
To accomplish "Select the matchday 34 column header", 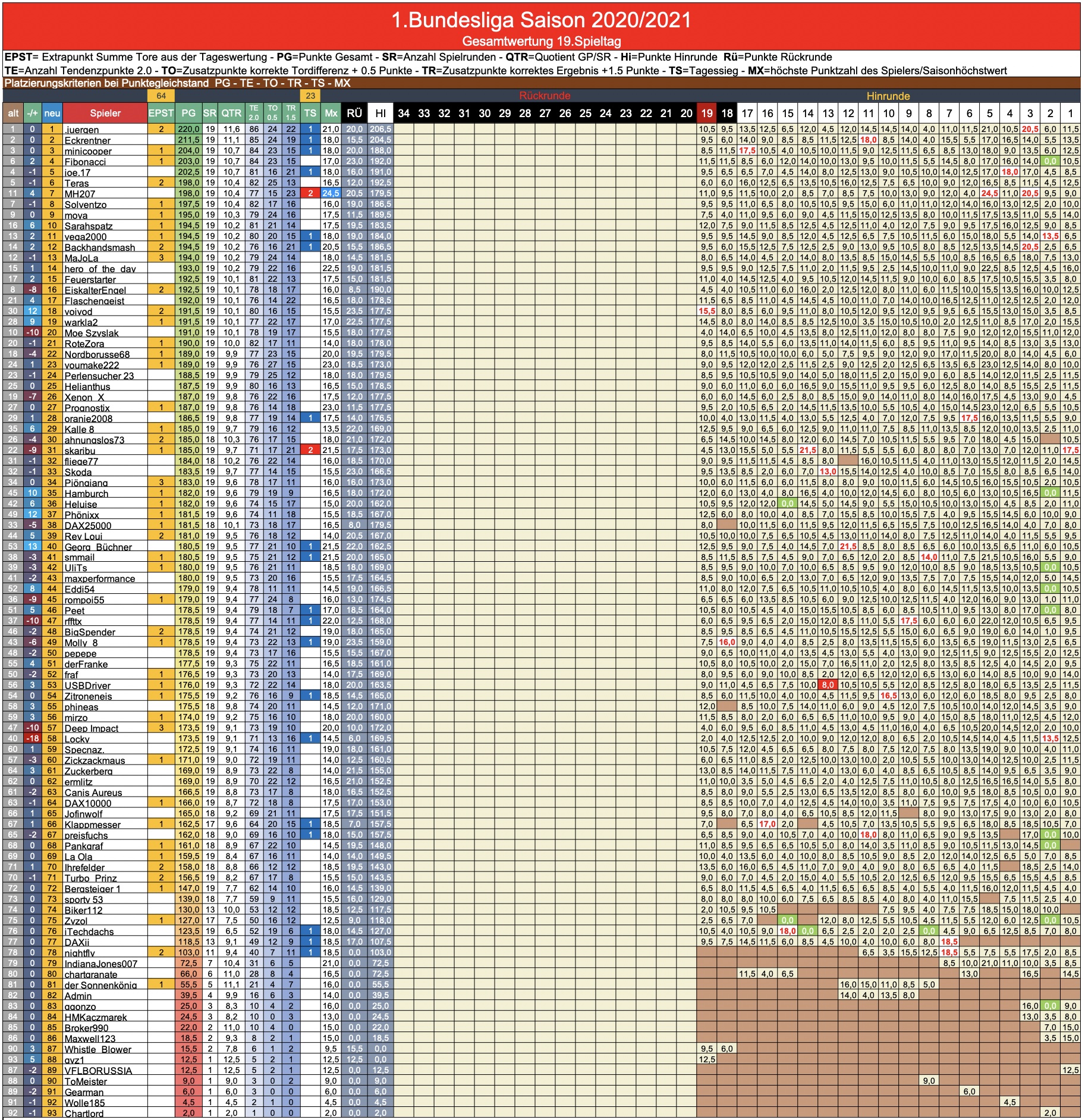I will (404, 113).
